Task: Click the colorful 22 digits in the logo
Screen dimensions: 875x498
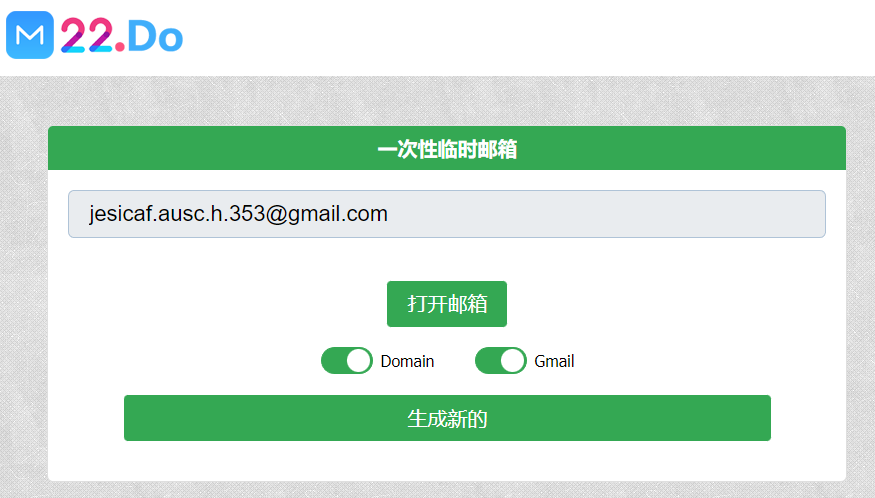Action: (86, 35)
